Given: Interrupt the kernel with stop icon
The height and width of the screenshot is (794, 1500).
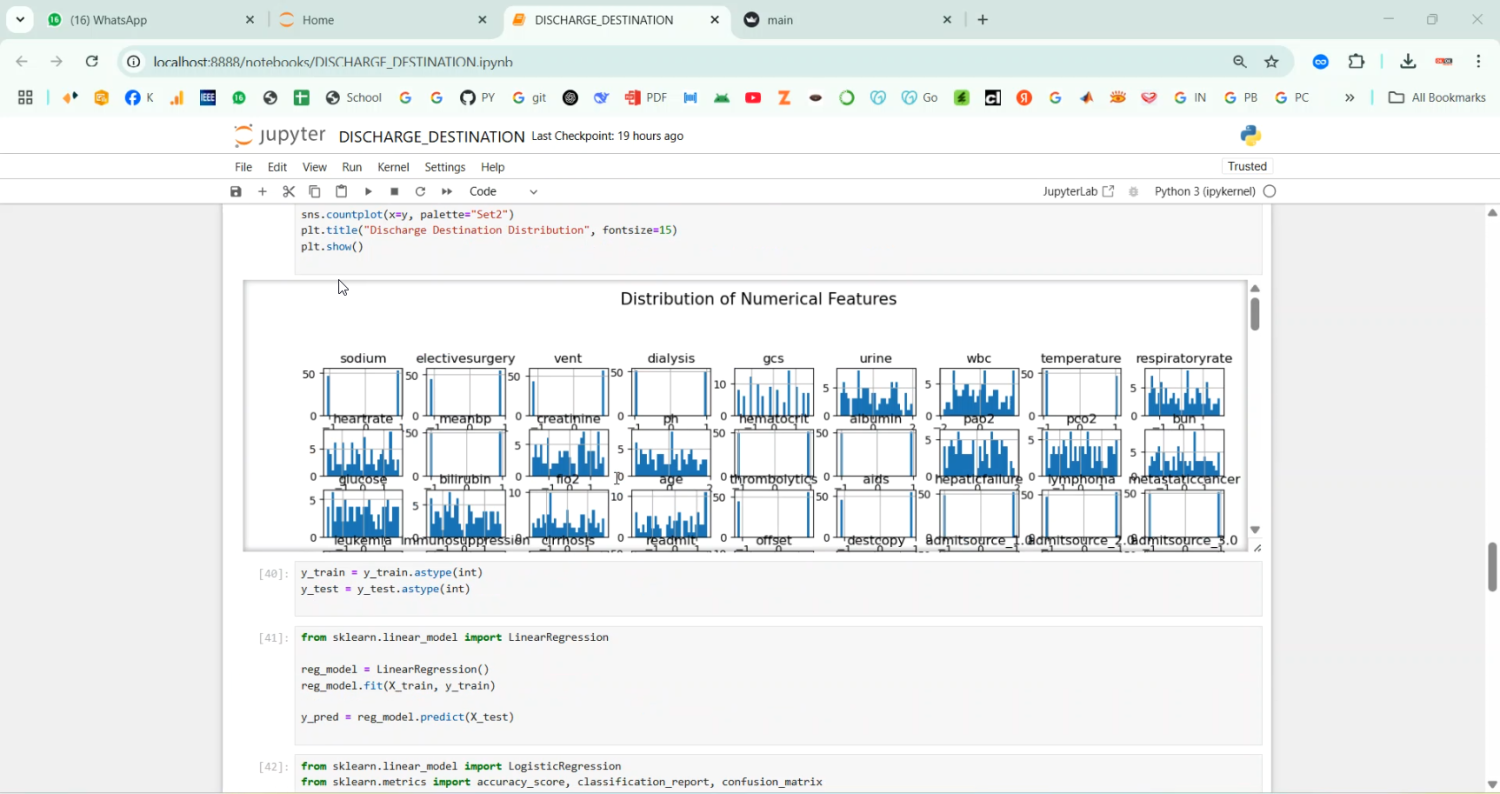Looking at the screenshot, I should 394,191.
